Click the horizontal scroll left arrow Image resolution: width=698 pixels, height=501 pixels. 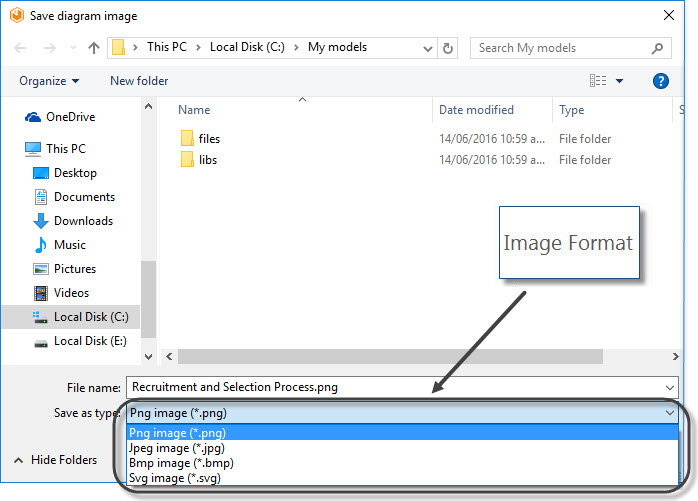169,356
